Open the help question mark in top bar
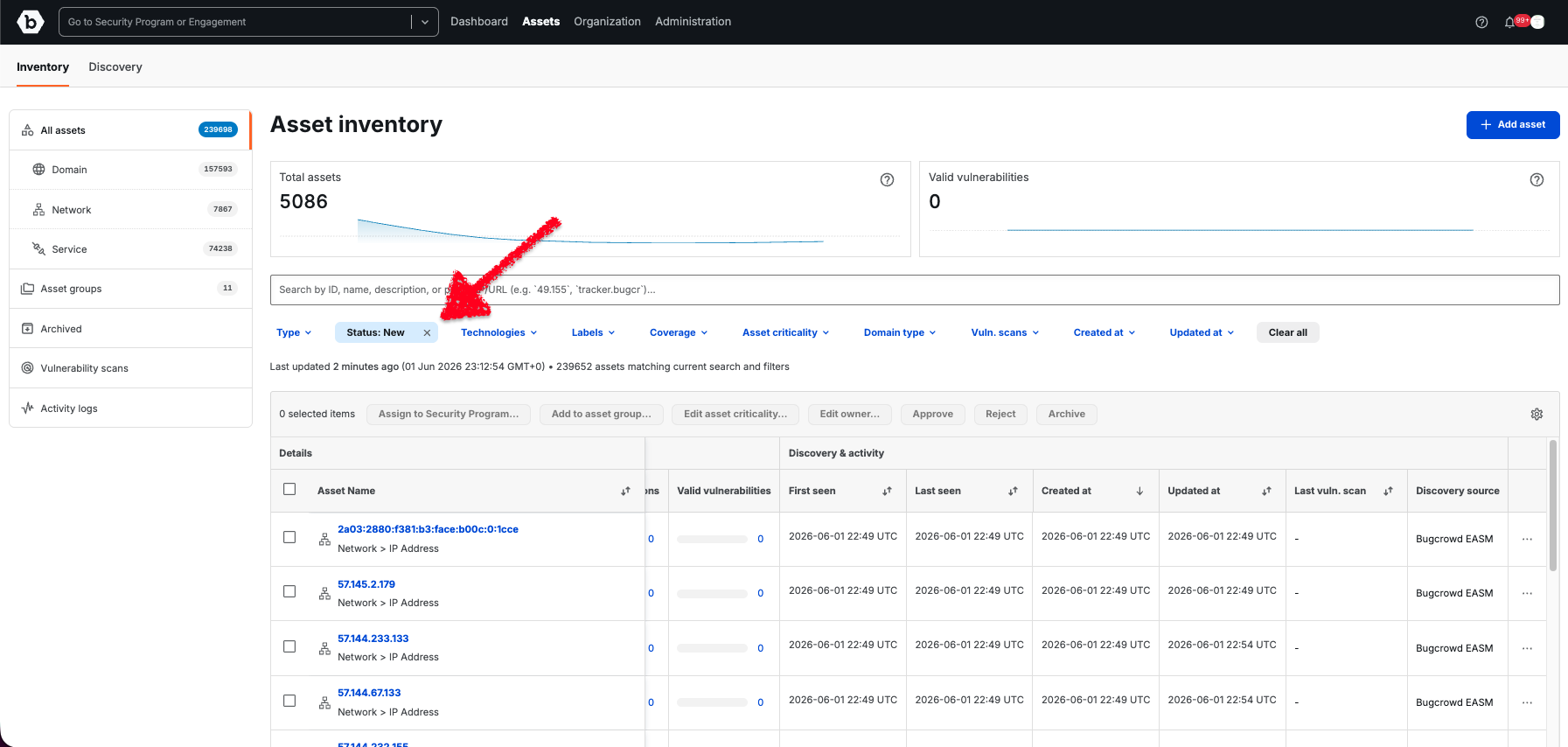Viewport: 1568px width, 747px height. pyautogui.click(x=1481, y=22)
